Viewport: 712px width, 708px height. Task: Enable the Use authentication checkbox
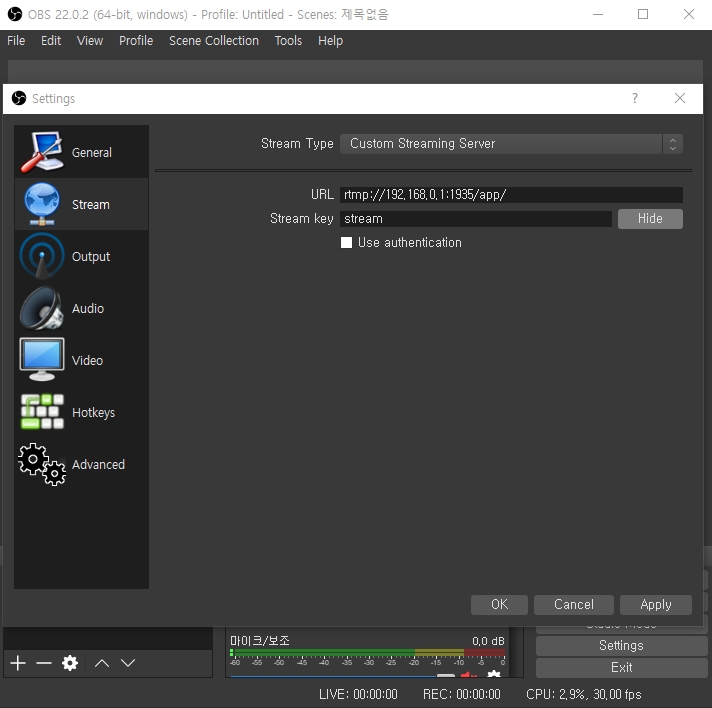point(347,243)
